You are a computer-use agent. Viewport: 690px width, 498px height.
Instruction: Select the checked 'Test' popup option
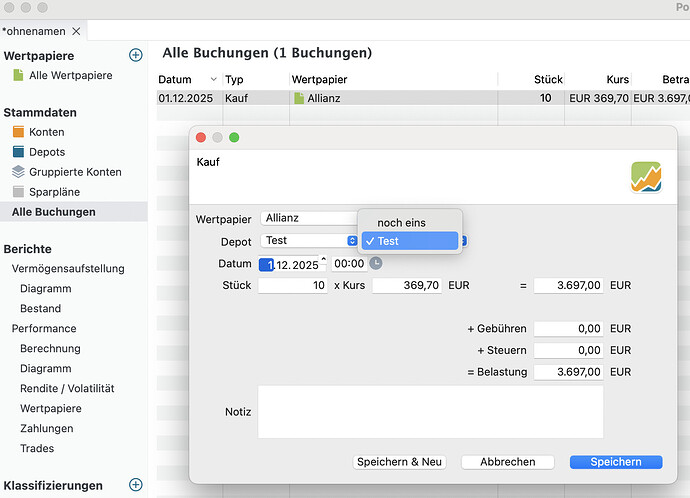point(410,241)
